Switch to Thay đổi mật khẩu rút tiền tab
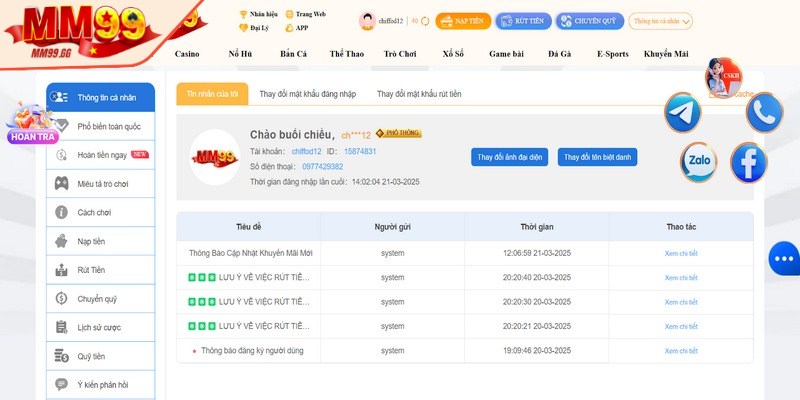Screen dimensions: 800x400 coord(419,94)
